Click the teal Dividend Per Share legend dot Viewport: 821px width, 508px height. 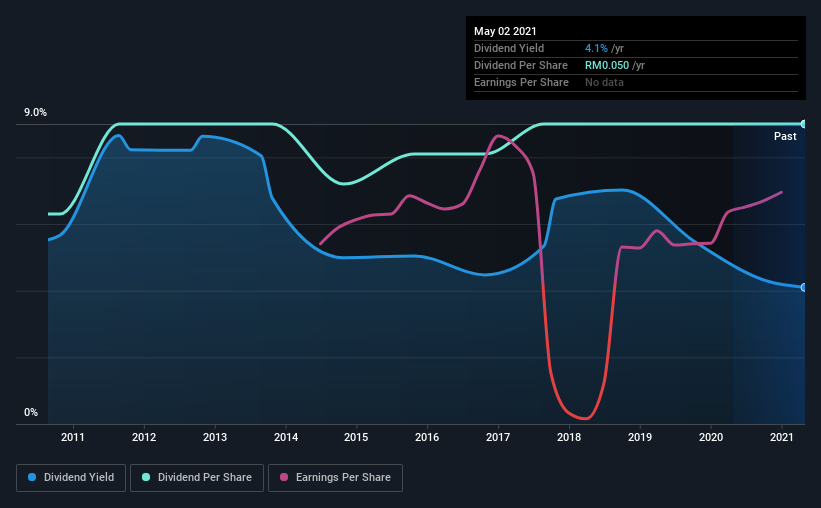coord(146,477)
